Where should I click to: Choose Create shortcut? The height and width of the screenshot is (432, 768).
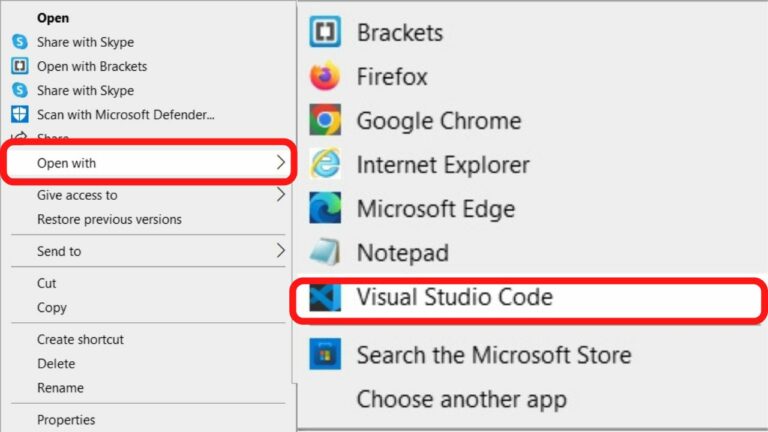pos(81,340)
